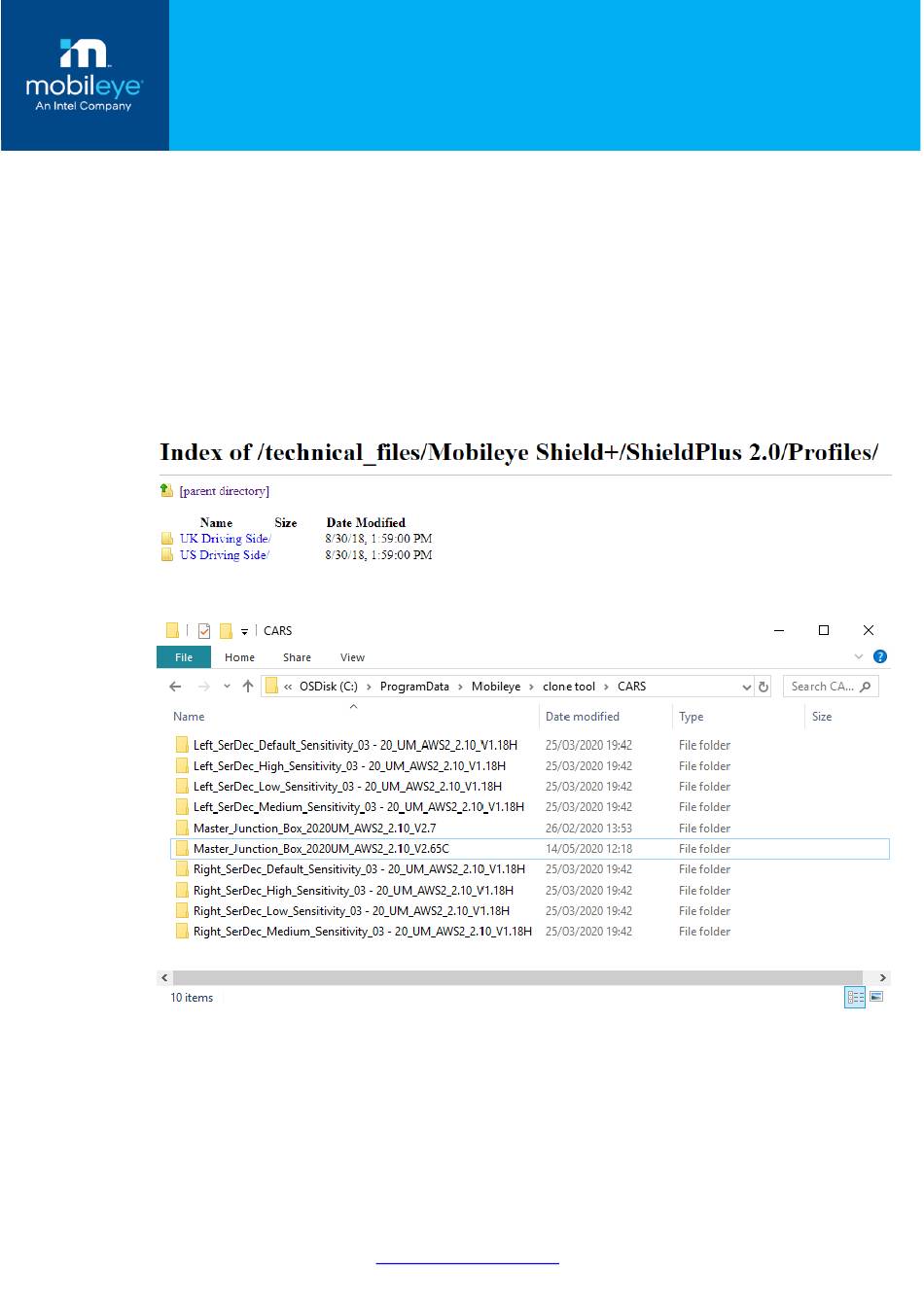
Task: Click the search magnifier icon
Action: tap(866, 687)
